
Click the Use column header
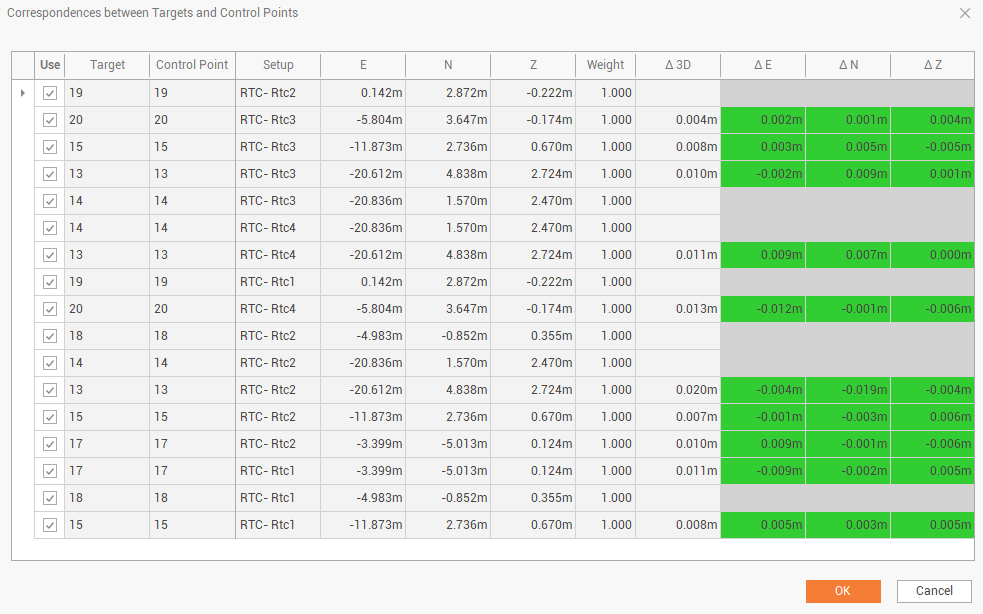[50, 65]
